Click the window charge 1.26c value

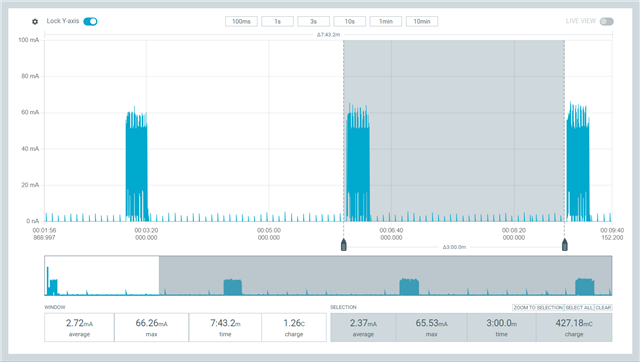[x=294, y=323]
